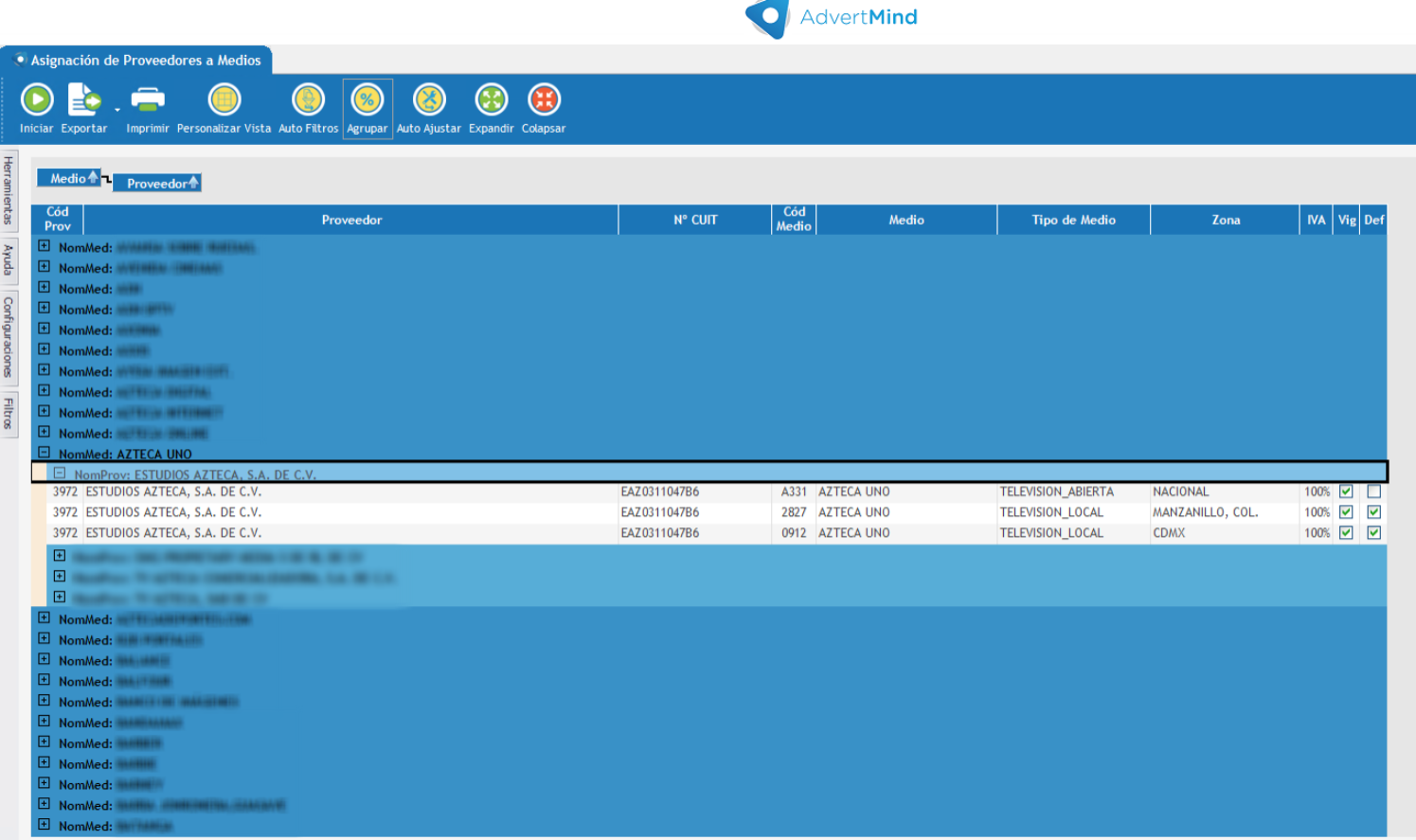The image size is (1416, 840).
Task: Click the Exportar document icon
Action: (84, 99)
